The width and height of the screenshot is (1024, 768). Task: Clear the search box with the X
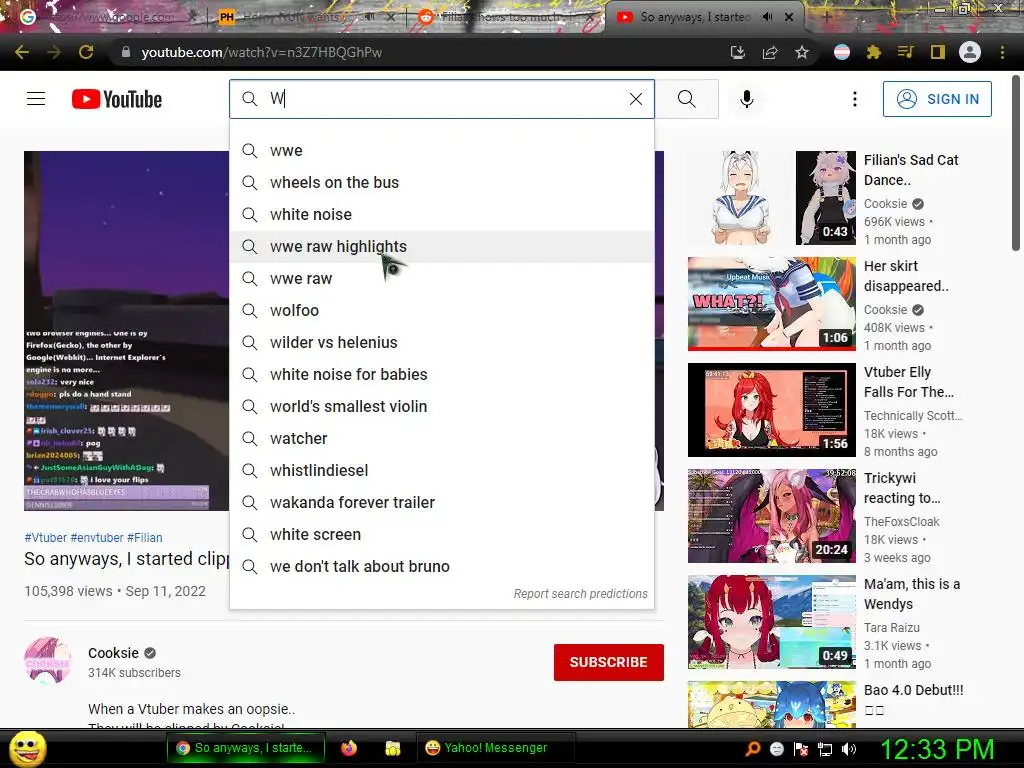tap(635, 99)
